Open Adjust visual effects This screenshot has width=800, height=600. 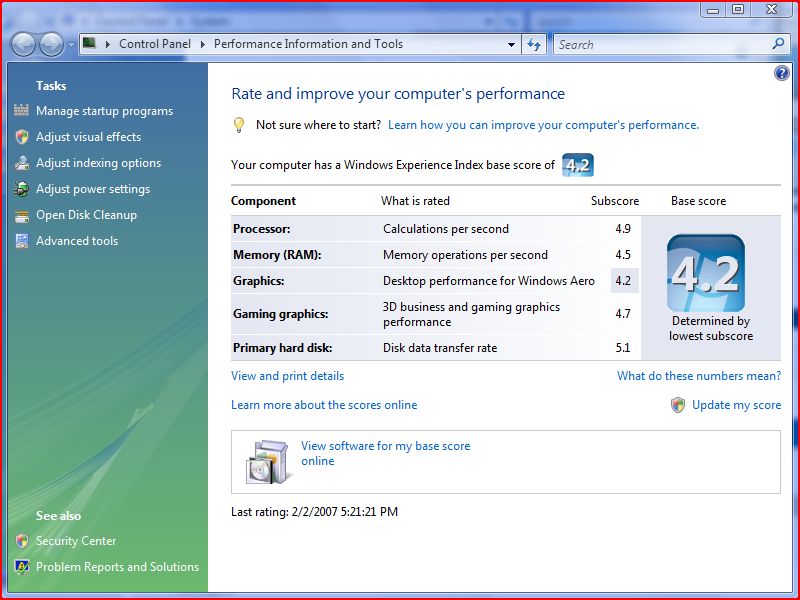coord(88,137)
